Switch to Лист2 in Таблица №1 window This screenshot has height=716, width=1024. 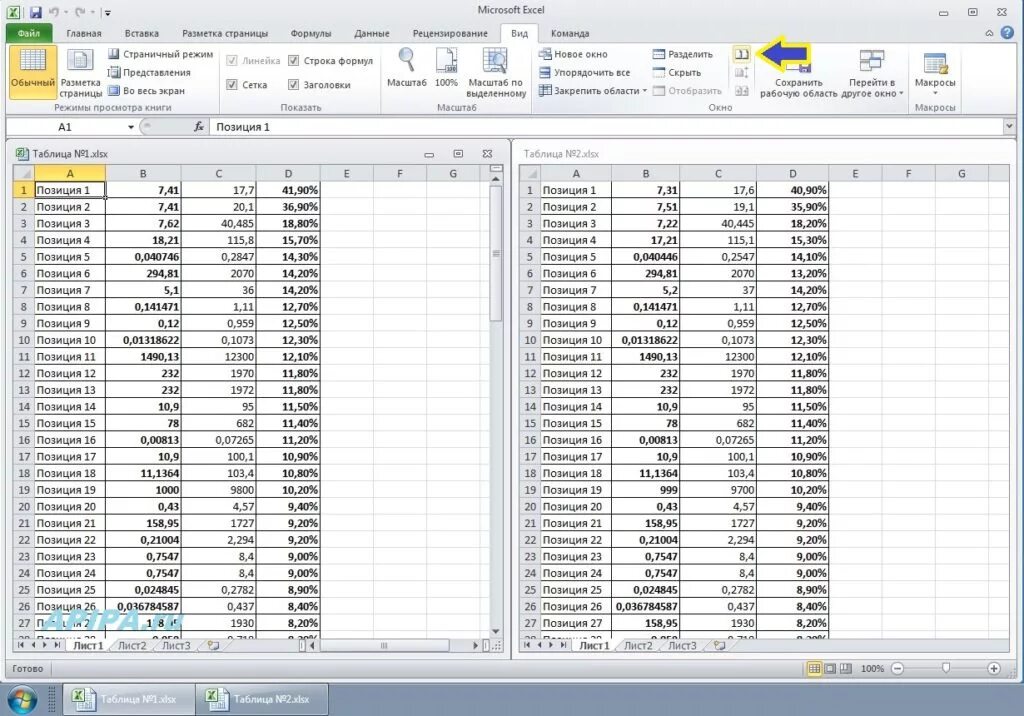pyautogui.click(x=132, y=645)
